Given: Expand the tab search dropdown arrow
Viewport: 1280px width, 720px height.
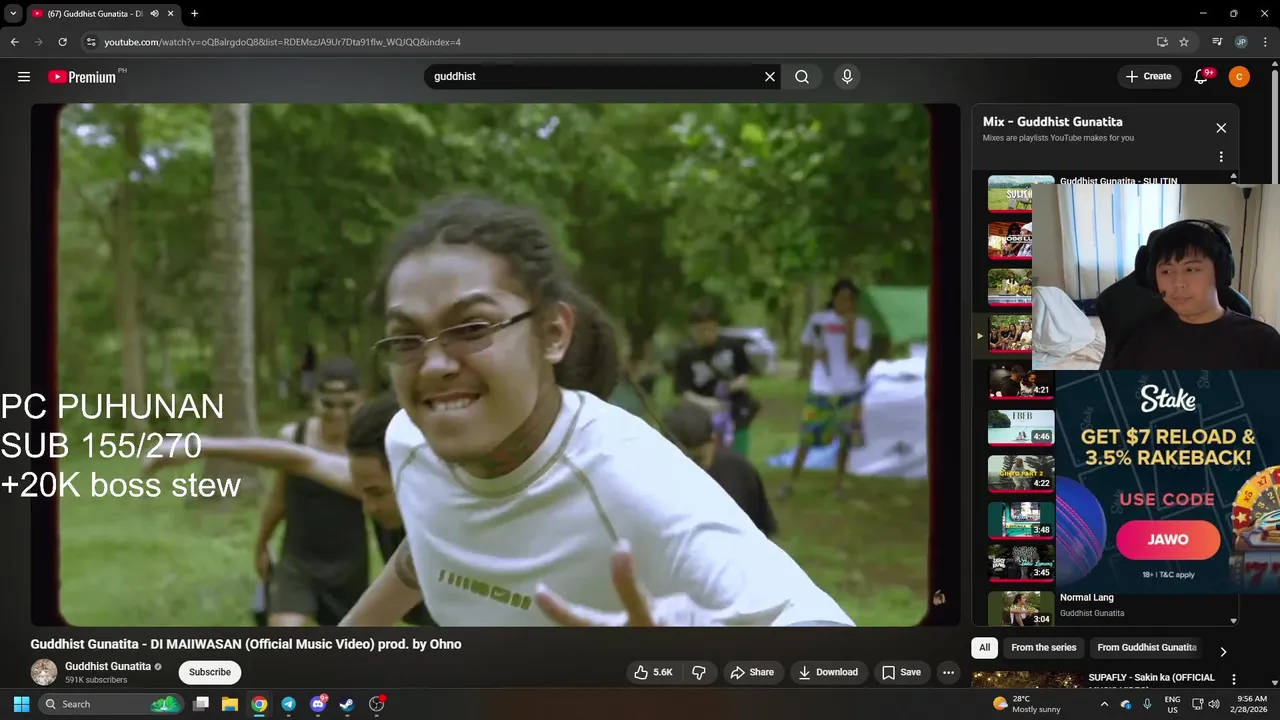Looking at the screenshot, I should click(x=13, y=14).
